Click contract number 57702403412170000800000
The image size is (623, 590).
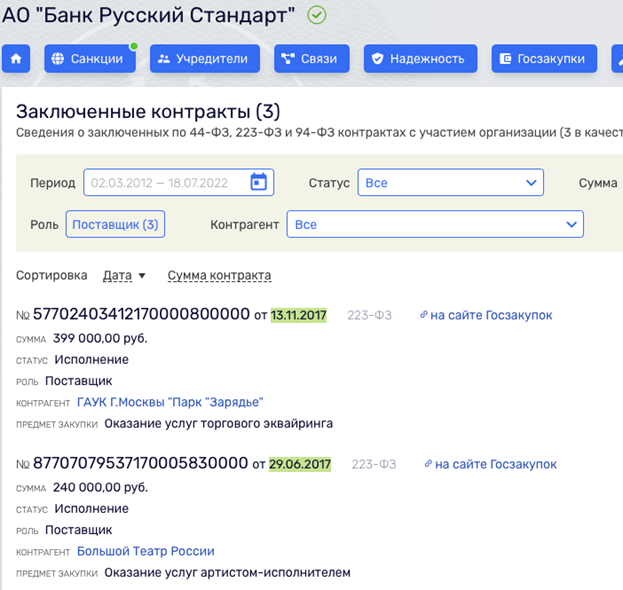click(x=141, y=314)
